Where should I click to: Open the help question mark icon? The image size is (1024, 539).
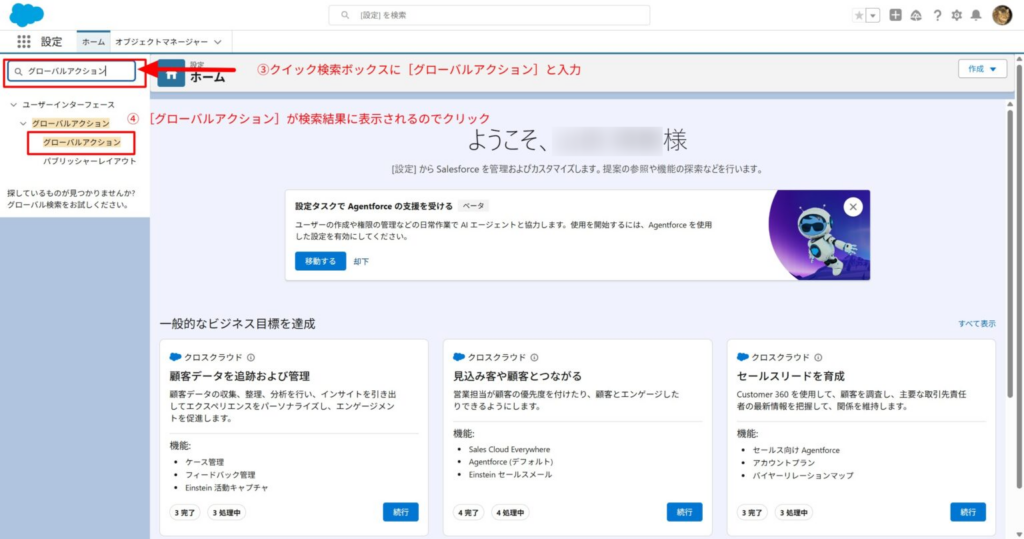tap(937, 15)
